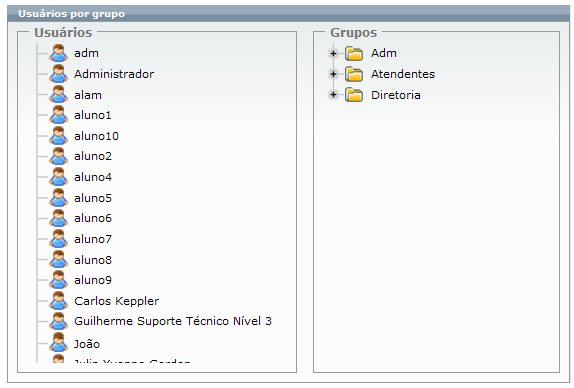This screenshot has height=388, width=574.
Task: Click the avatar icon beside alam
Action: point(59,94)
